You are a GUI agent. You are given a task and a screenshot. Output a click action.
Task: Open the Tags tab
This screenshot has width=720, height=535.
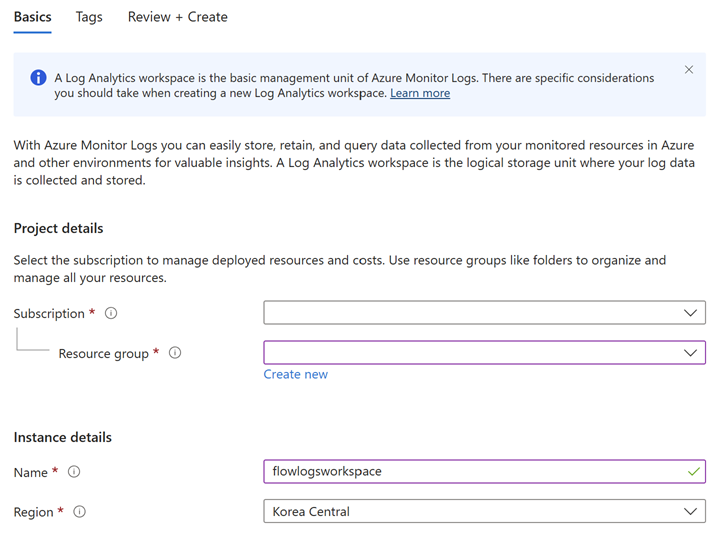pyautogui.click(x=89, y=17)
